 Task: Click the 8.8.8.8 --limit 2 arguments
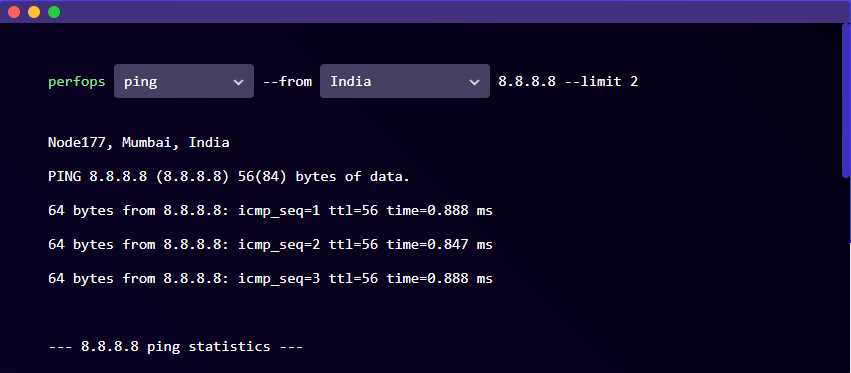[x=568, y=82]
